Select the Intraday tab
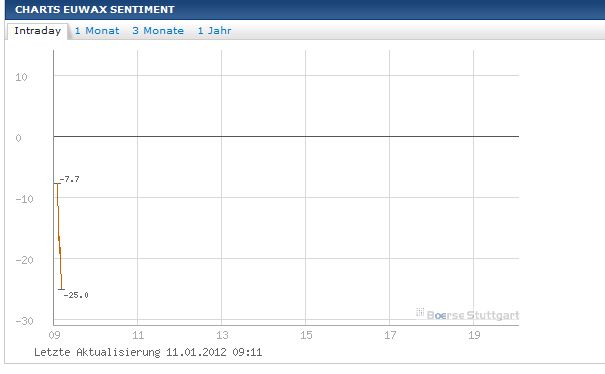 tap(37, 31)
